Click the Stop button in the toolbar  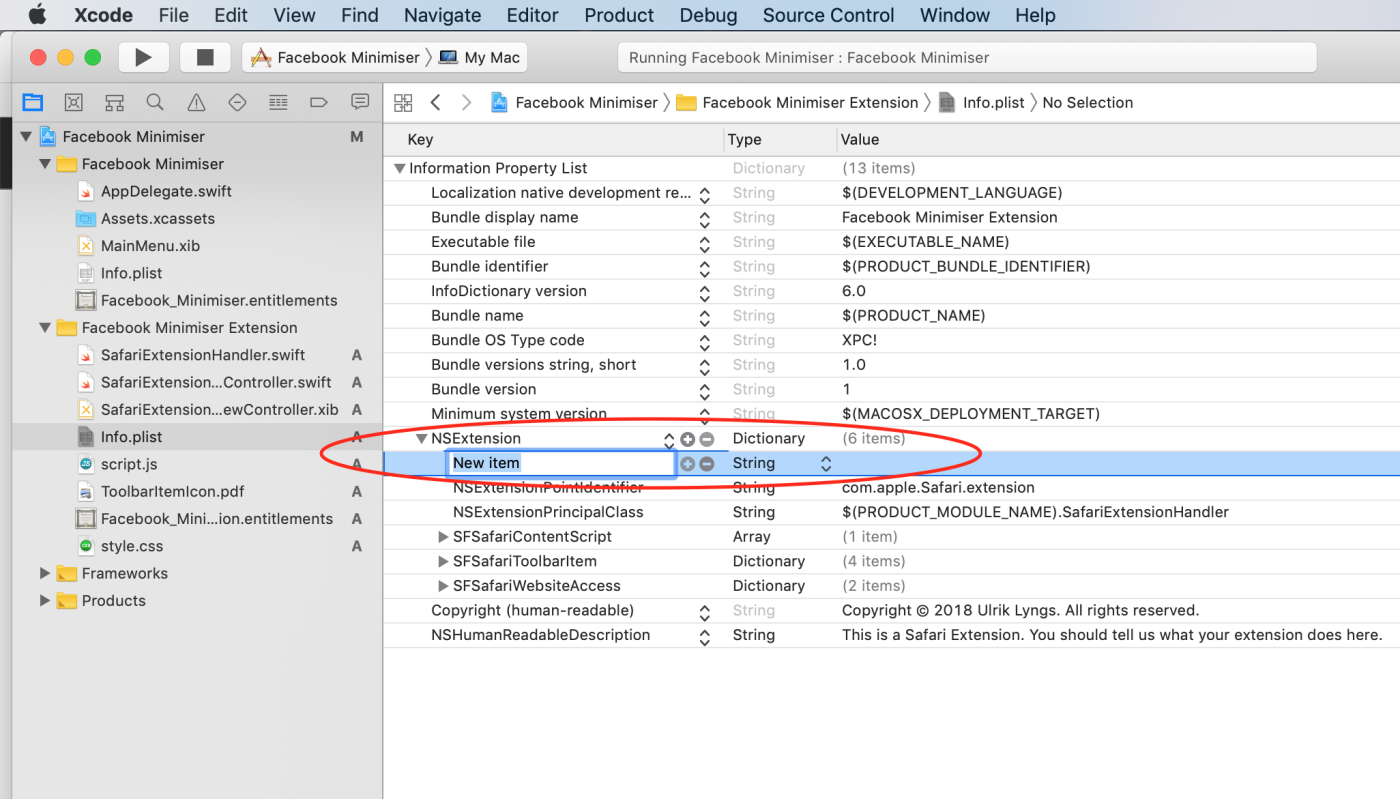coord(205,57)
